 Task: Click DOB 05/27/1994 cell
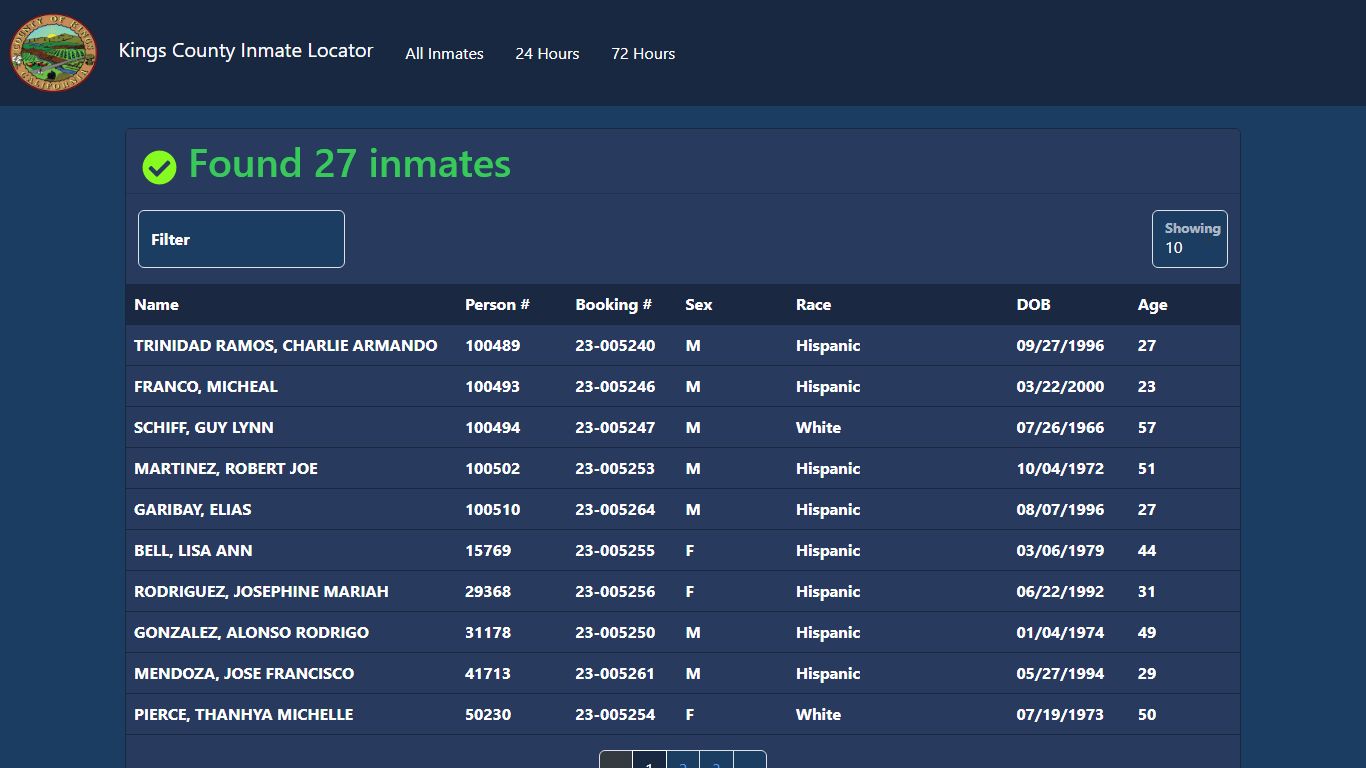click(1060, 674)
